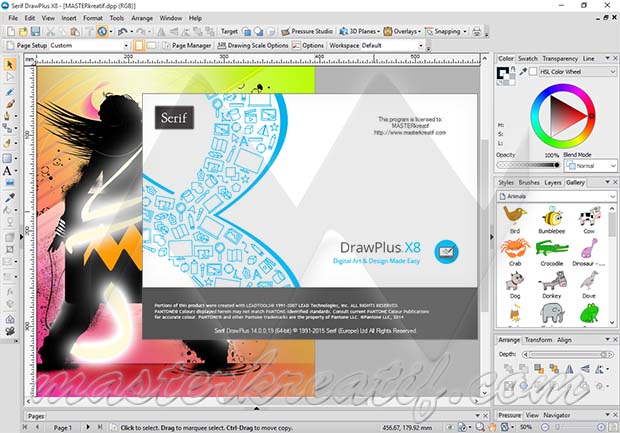Zoom out with the status bar minus icon
620x433 pixels.
pos(545,427)
